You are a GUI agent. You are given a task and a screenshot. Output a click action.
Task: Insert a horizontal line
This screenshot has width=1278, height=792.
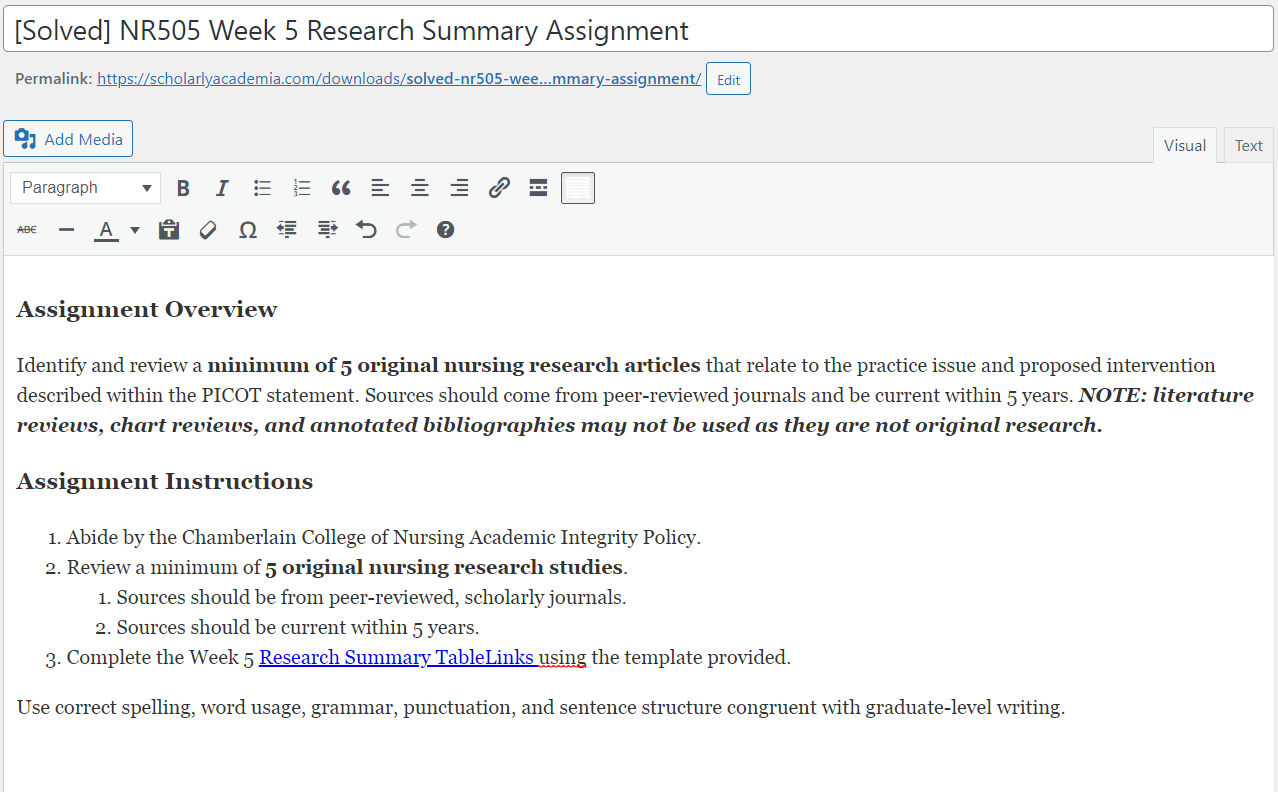click(66, 230)
